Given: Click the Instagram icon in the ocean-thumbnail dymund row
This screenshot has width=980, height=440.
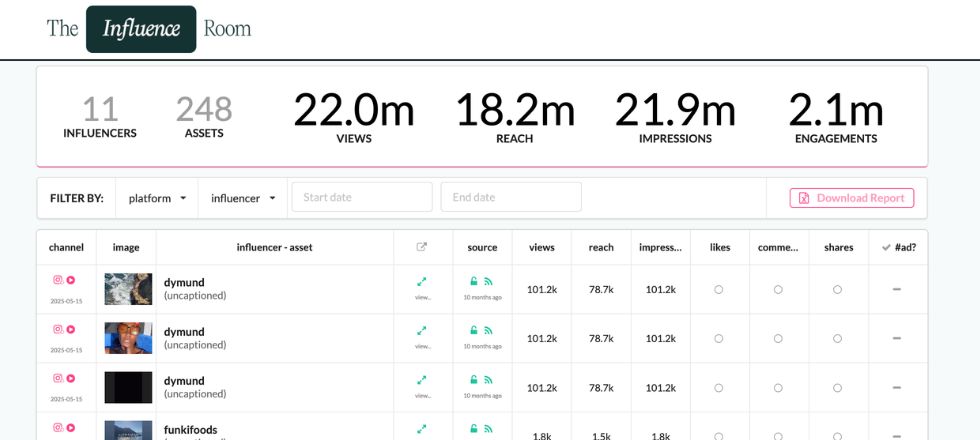Looking at the screenshot, I should click(58, 280).
